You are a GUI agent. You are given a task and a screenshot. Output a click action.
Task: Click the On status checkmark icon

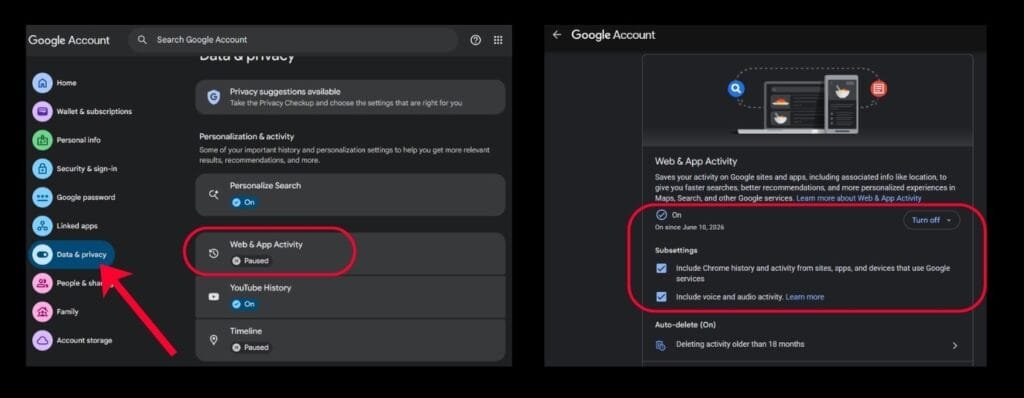tap(661, 215)
